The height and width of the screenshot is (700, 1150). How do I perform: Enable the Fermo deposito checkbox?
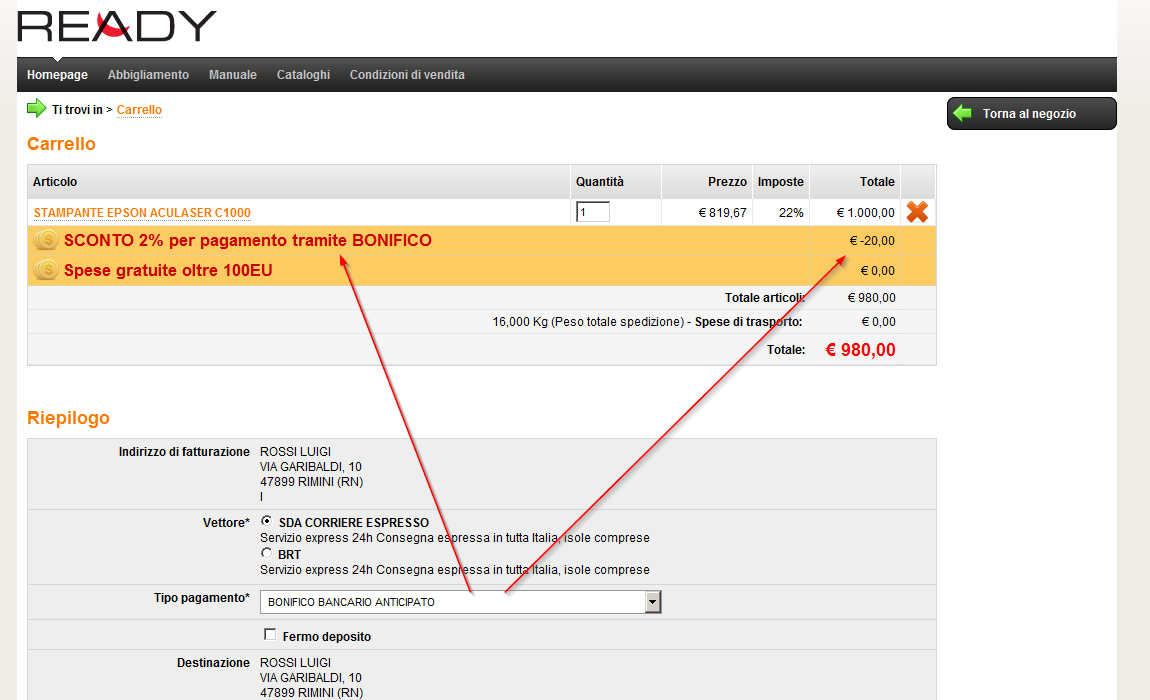click(270, 635)
